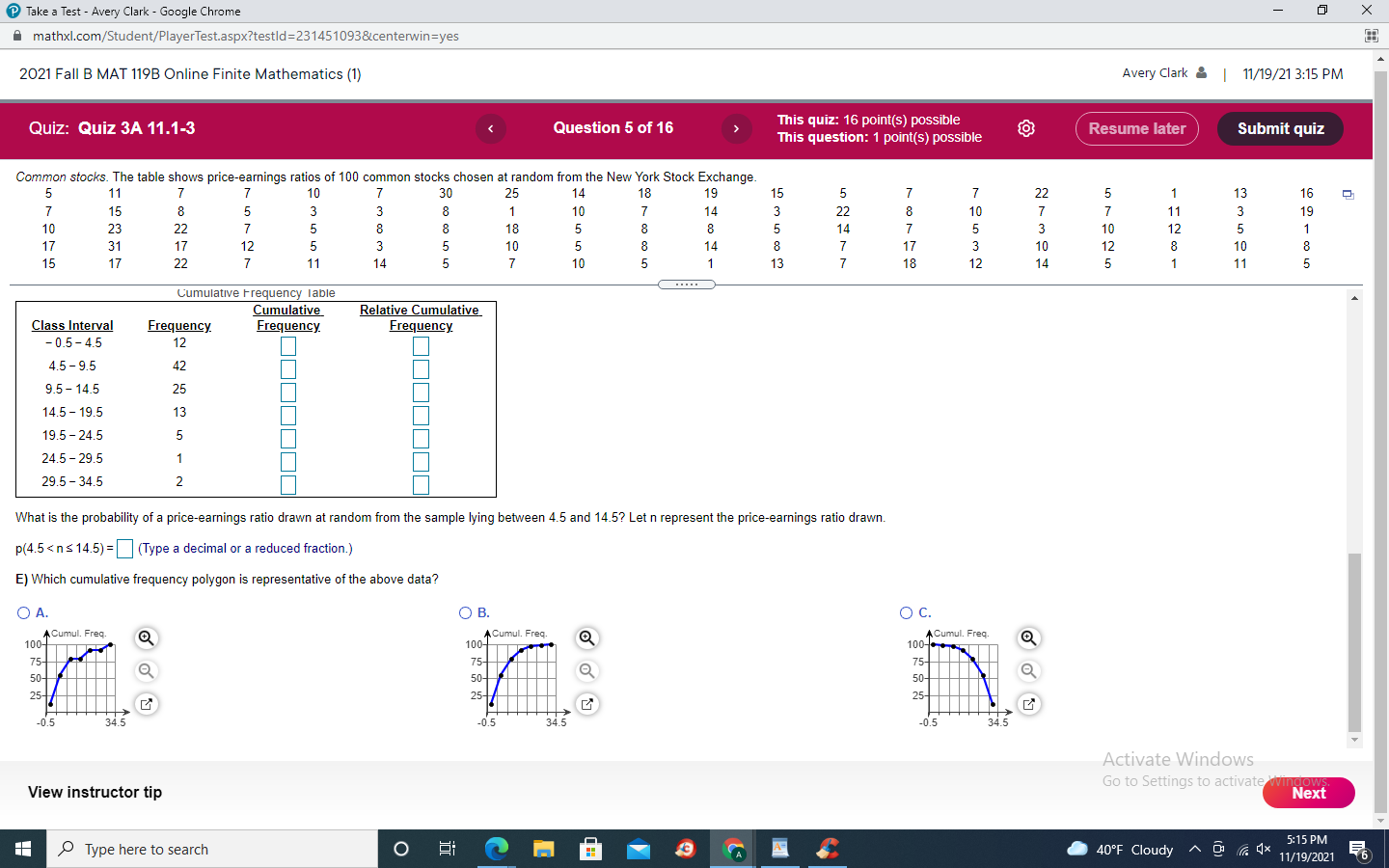Image resolution: width=1389 pixels, height=868 pixels.
Task: Open Task View in taskbar
Action: pyautogui.click(x=448, y=849)
